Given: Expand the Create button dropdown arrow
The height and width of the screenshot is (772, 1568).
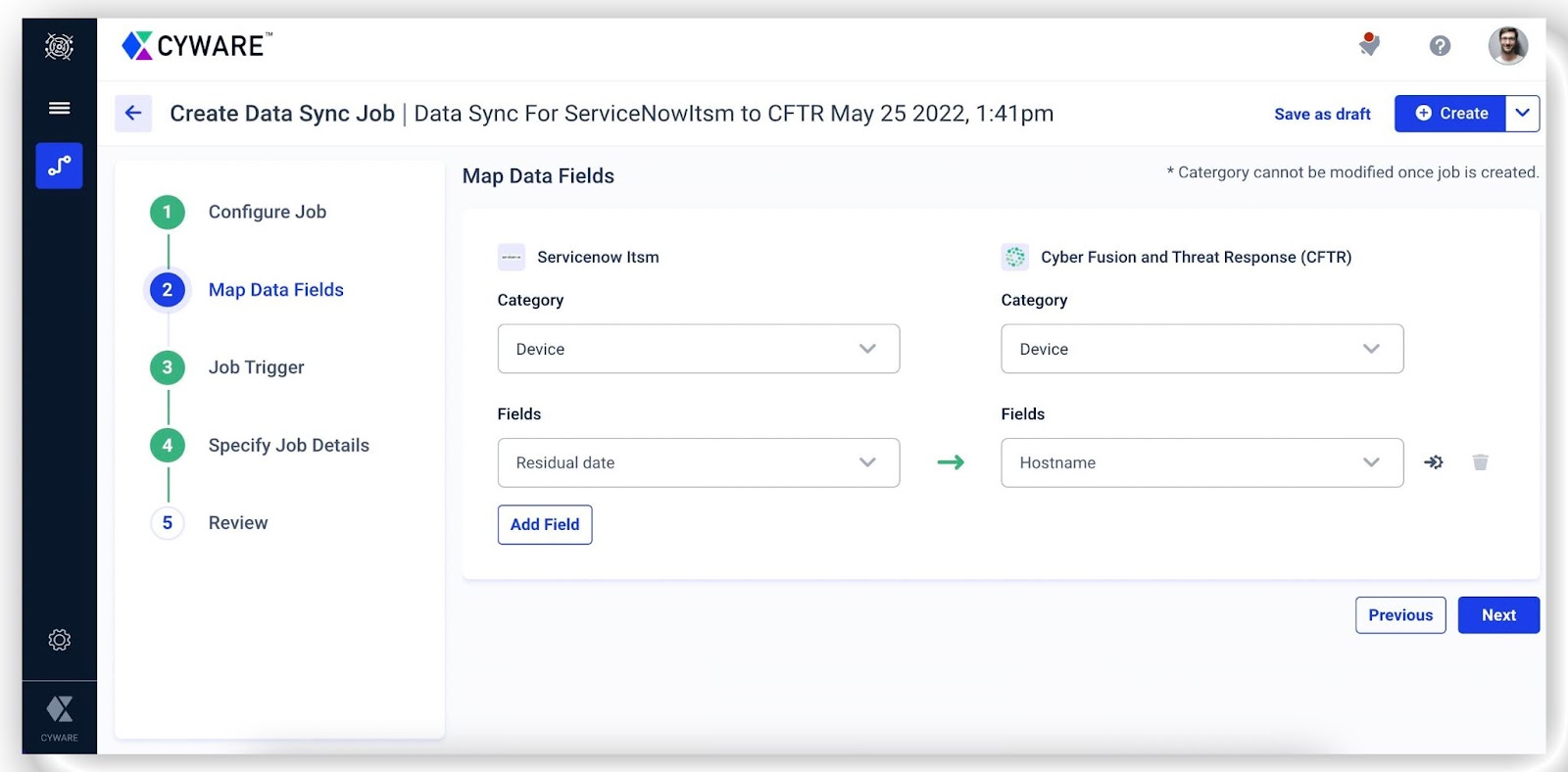Looking at the screenshot, I should (1522, 114).
